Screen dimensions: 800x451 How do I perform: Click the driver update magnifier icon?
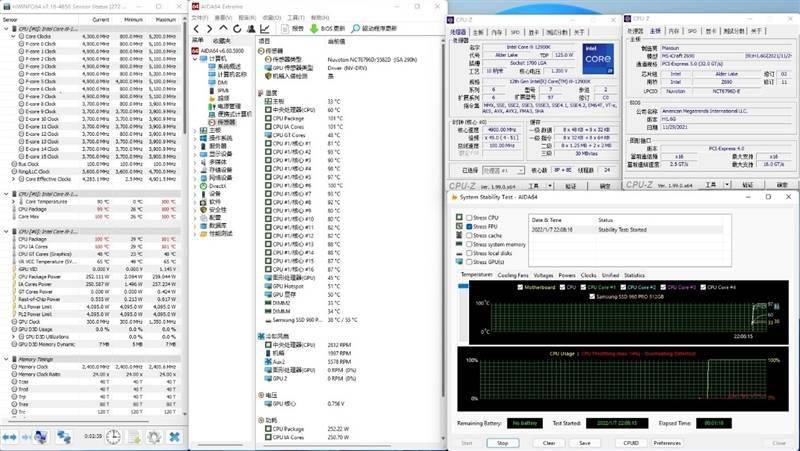pos(356,29)
